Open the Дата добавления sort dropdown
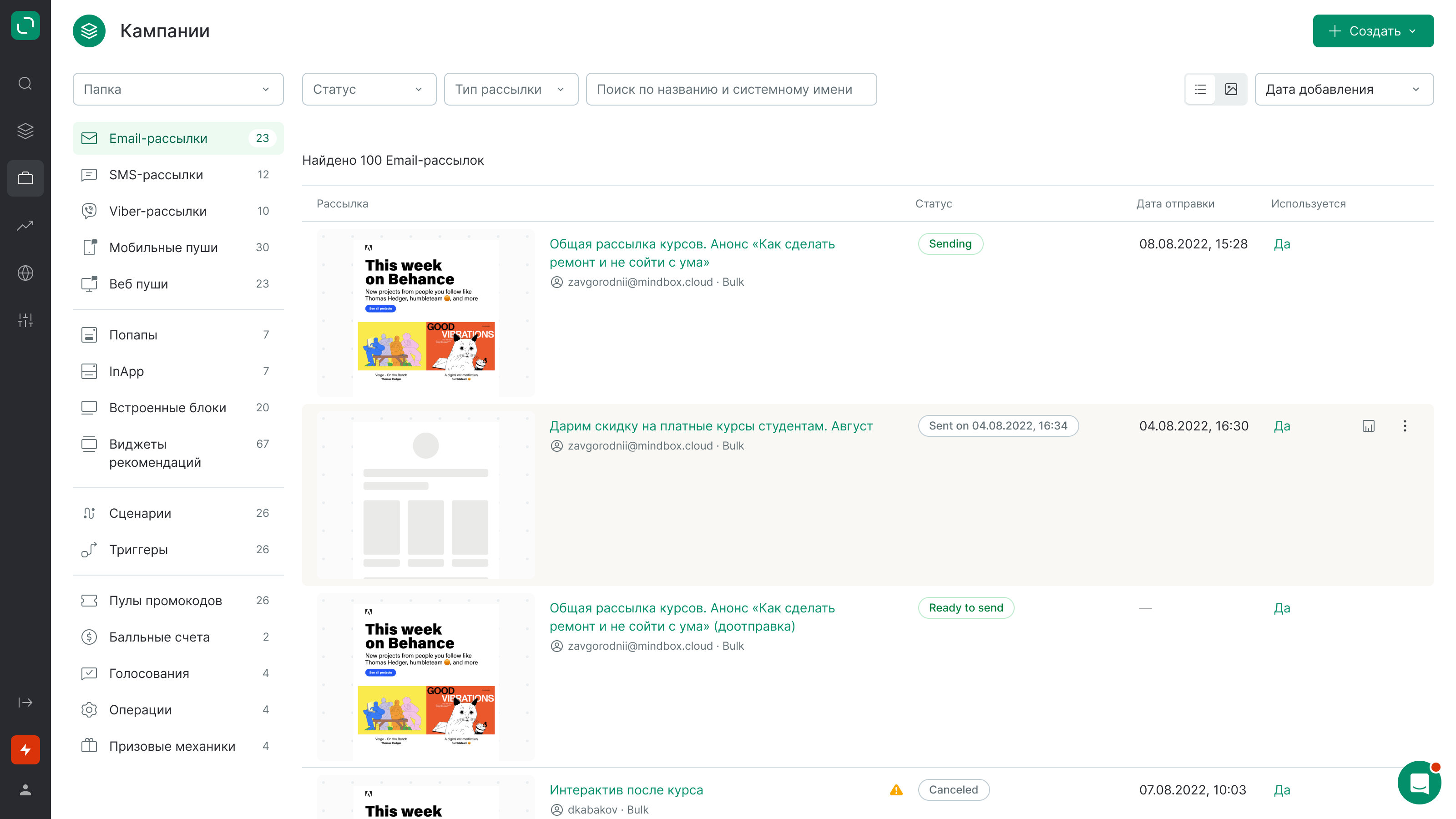This screenshot has width=1456, height=819. pos(1344,89)
